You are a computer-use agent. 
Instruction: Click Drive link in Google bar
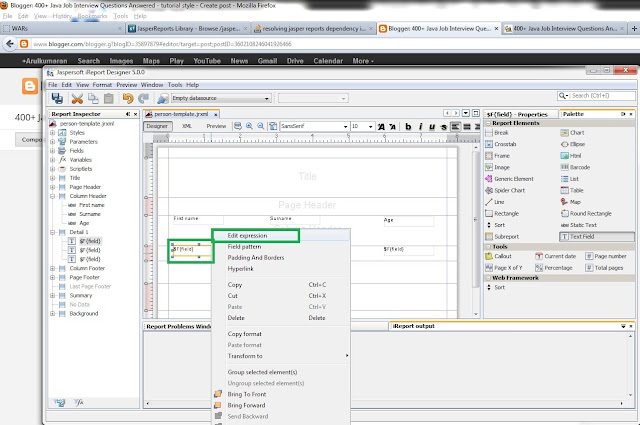coord(295,61)
